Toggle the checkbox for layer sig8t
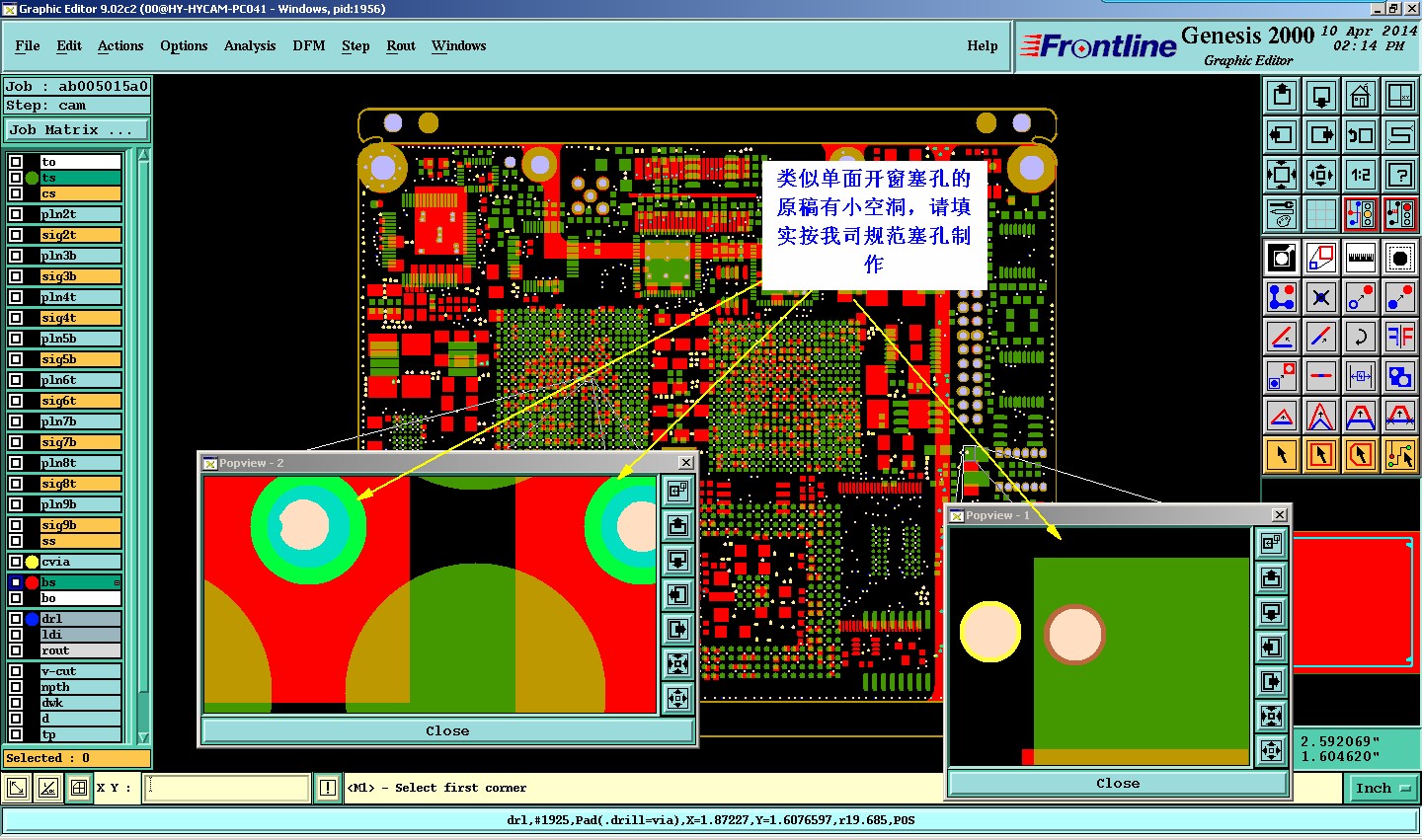 (x=16, y=484)
